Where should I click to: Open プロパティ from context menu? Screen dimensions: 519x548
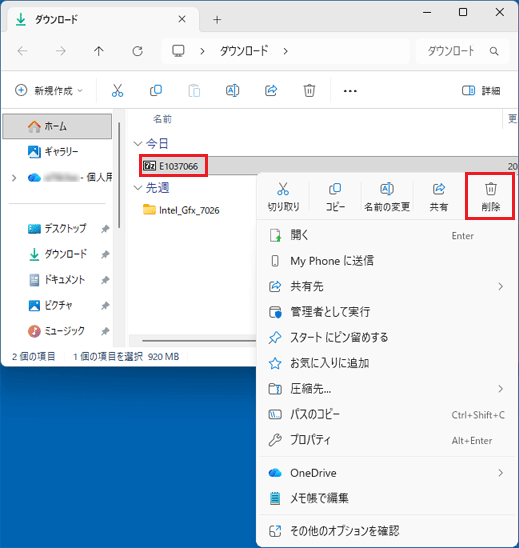pos(387,440)
